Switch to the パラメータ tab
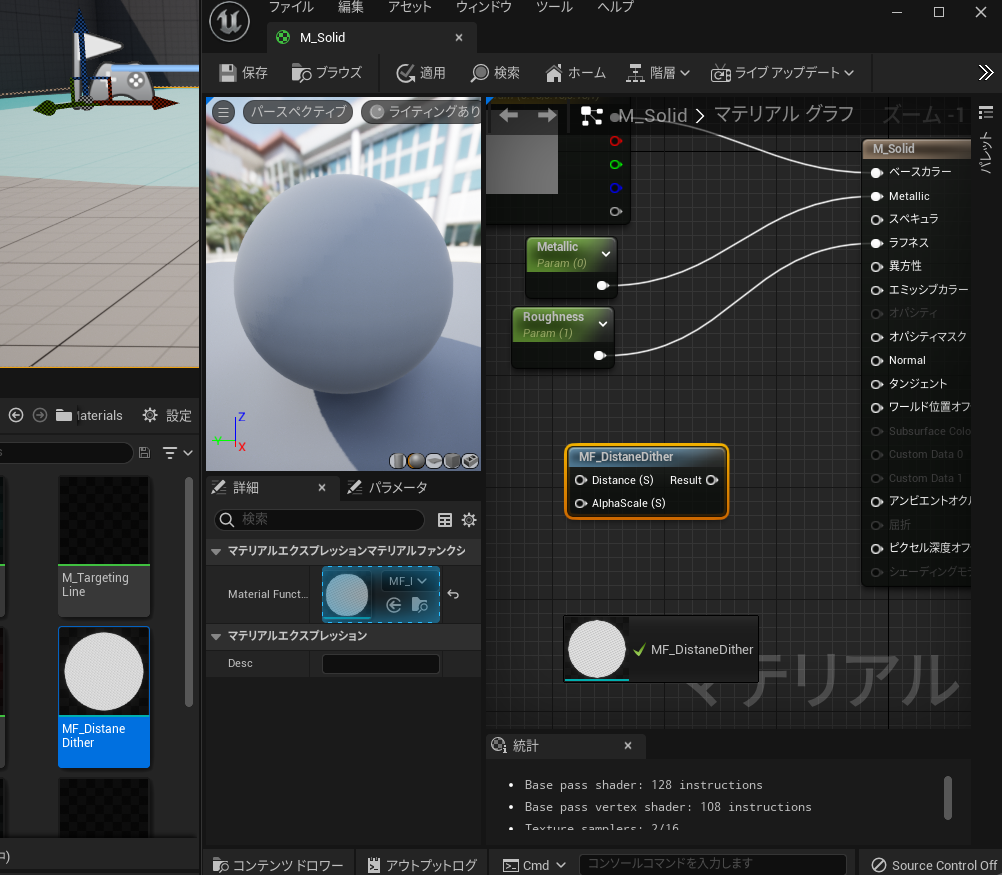The image size is (1002, 875). pyautogui.click(x=387, y=488)
